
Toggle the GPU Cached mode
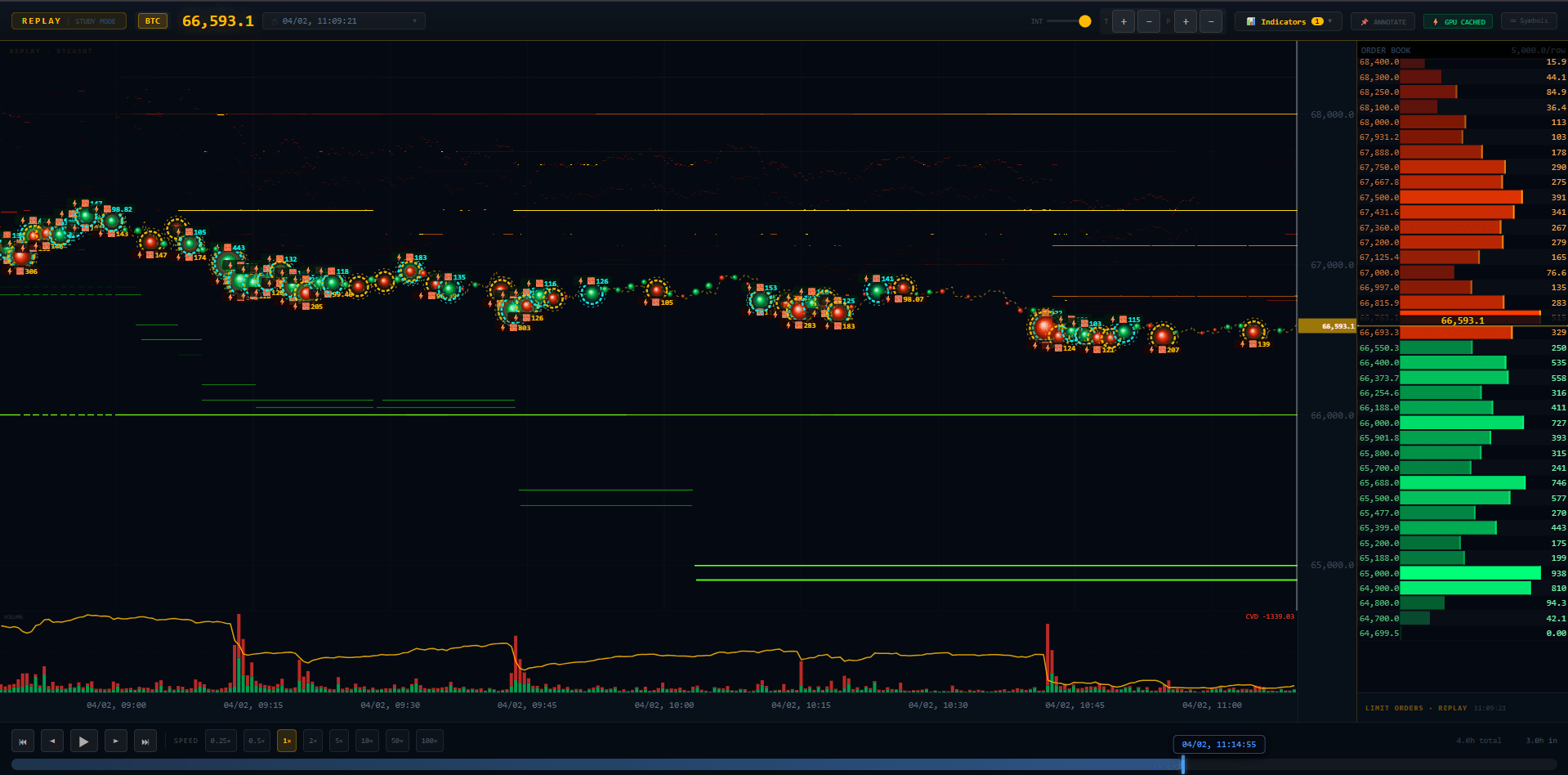pos(1459,22)
